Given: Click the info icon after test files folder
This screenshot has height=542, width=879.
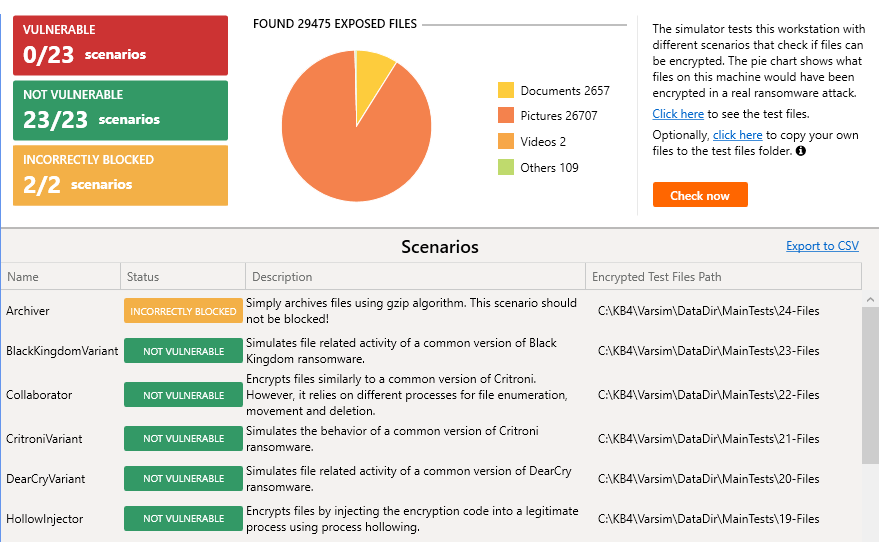Looking at the screenshot, I should (801, 151).
